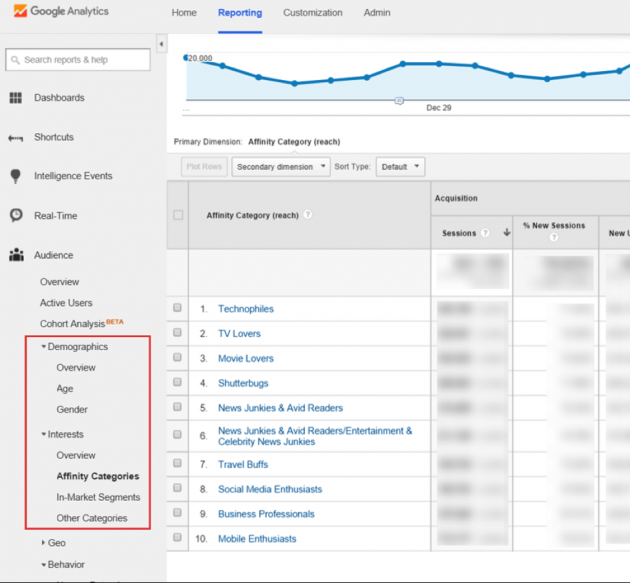This screenshot has width=630, height=583.
Task: Open the Demographics Age report
Action: (x=65, y=389)
